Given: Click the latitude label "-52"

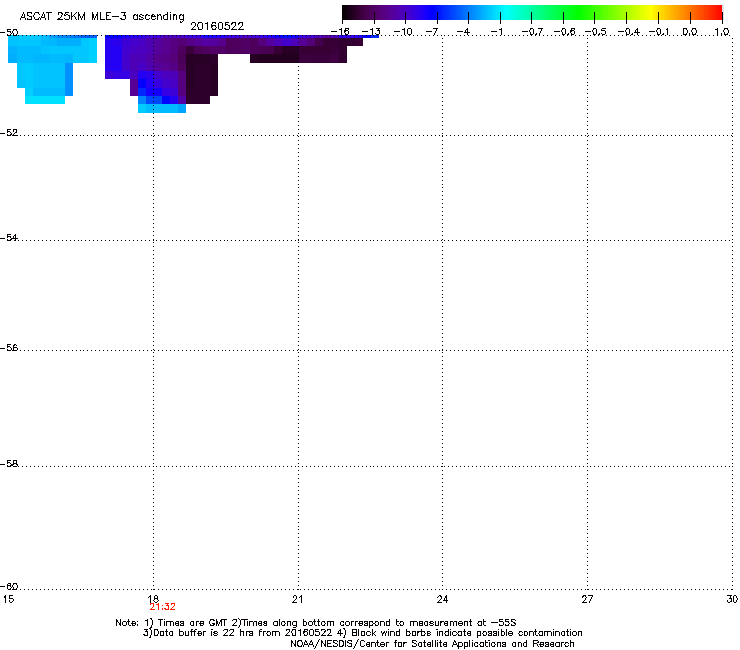Looking at the screenshot, I should [x=9, y=133].
